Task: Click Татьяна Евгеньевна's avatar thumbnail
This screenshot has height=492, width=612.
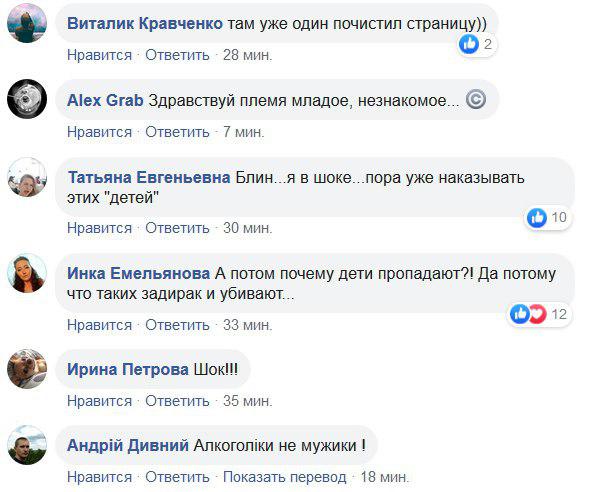Action: pos(27,178)
